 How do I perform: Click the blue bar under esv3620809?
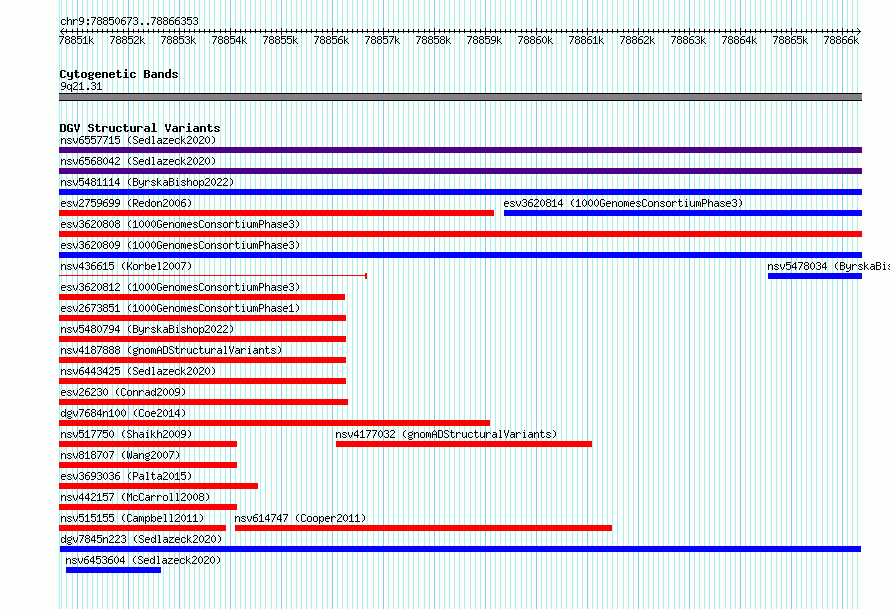[x=460, y=255]
